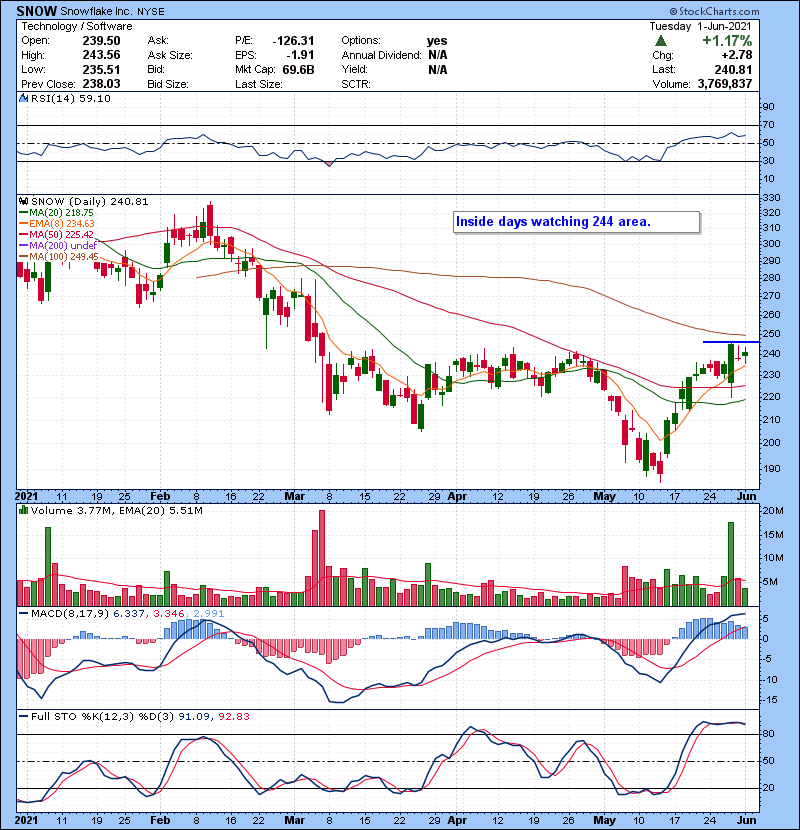This screenshot has width=800, height=830.
Task: Click the Mkt Cap value 69.6B
Action: 298,69
